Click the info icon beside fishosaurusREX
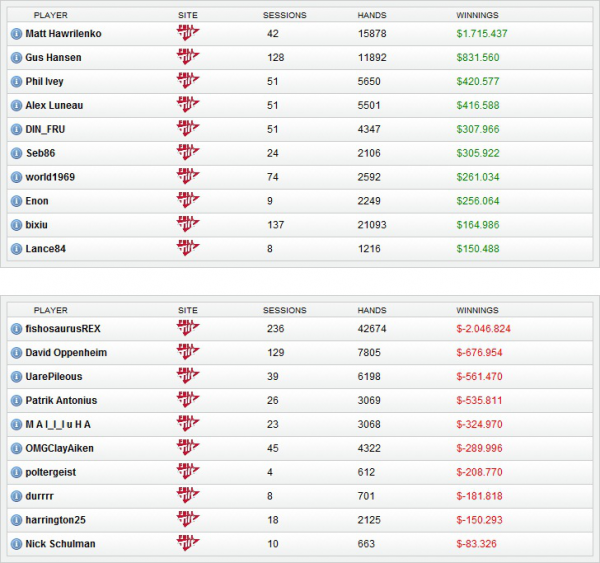This screenshot has height=563, width=600. click(x=16, y=328)
